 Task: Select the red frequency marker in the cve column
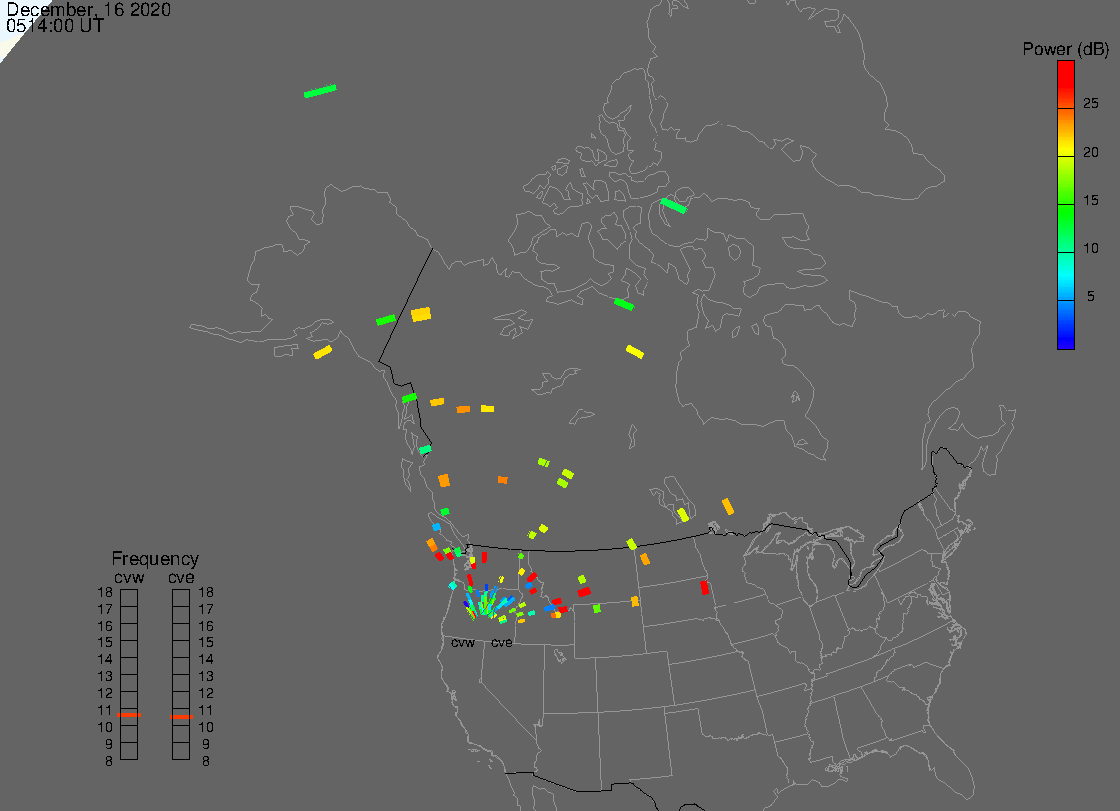tap(181, 717)
